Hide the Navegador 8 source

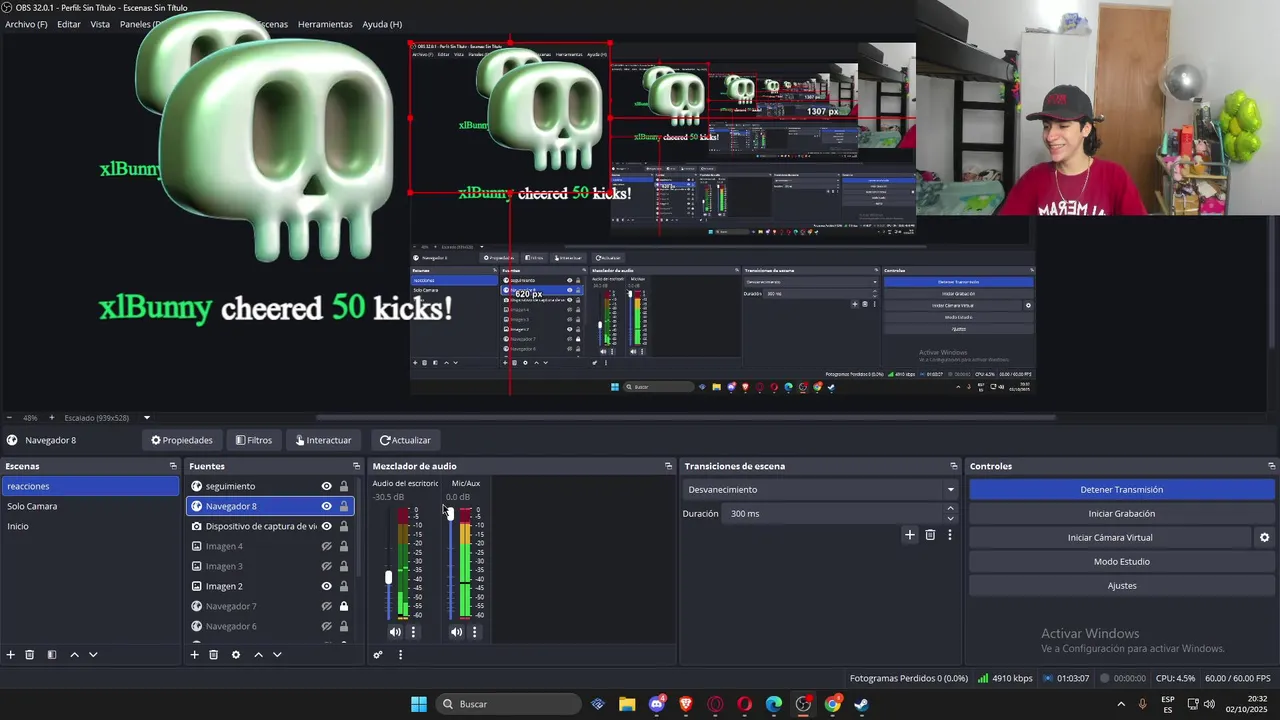point(326,506)
